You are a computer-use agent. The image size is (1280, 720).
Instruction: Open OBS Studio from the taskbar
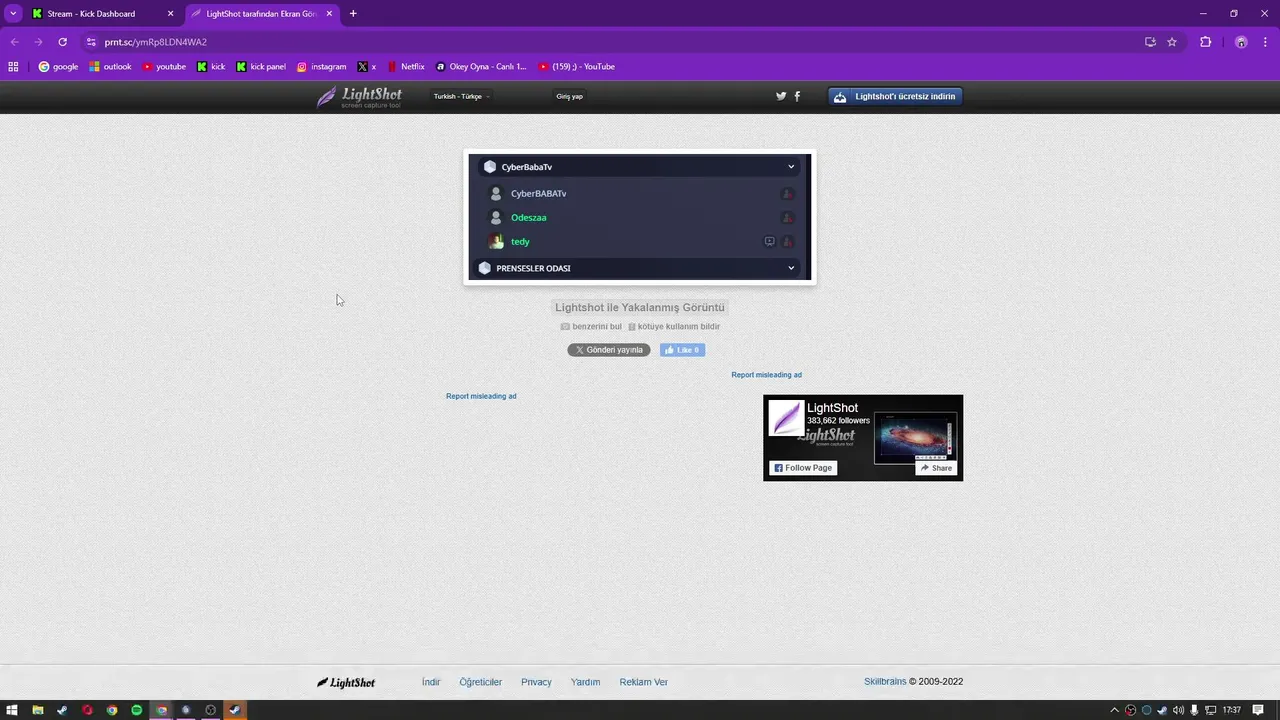point(211,710)
